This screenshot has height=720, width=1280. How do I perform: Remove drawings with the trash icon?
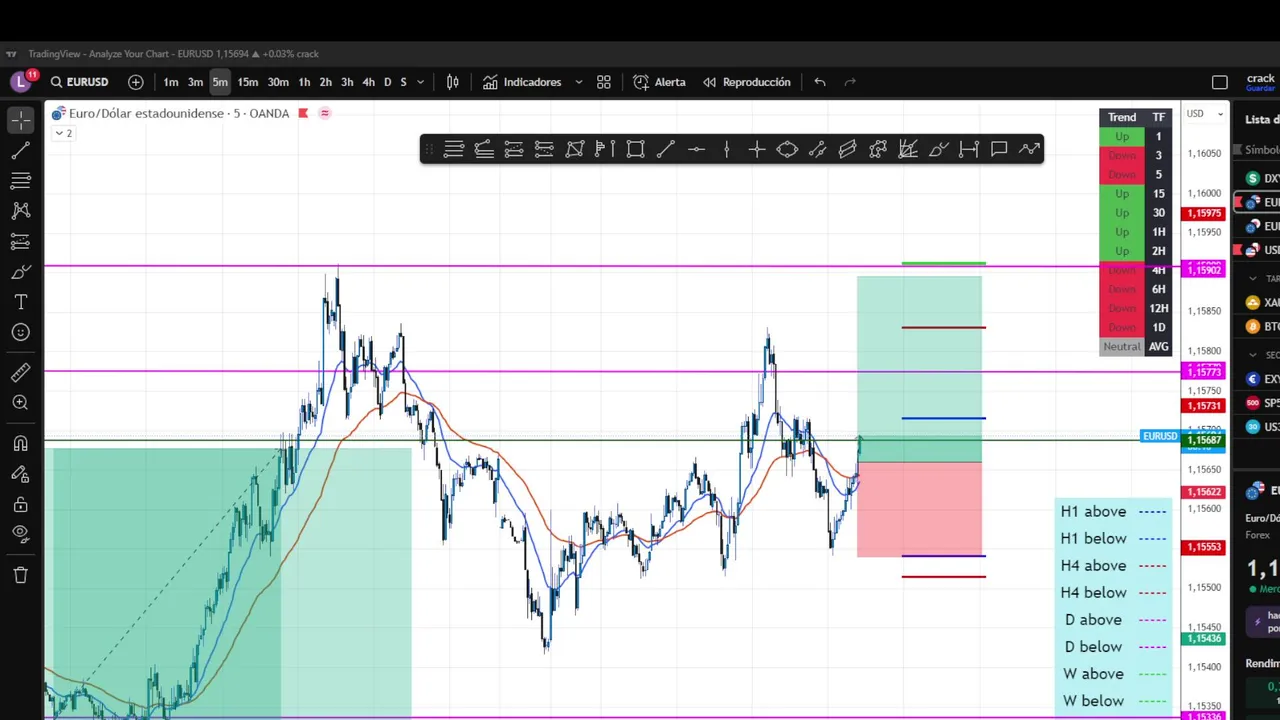click(21, 575)
